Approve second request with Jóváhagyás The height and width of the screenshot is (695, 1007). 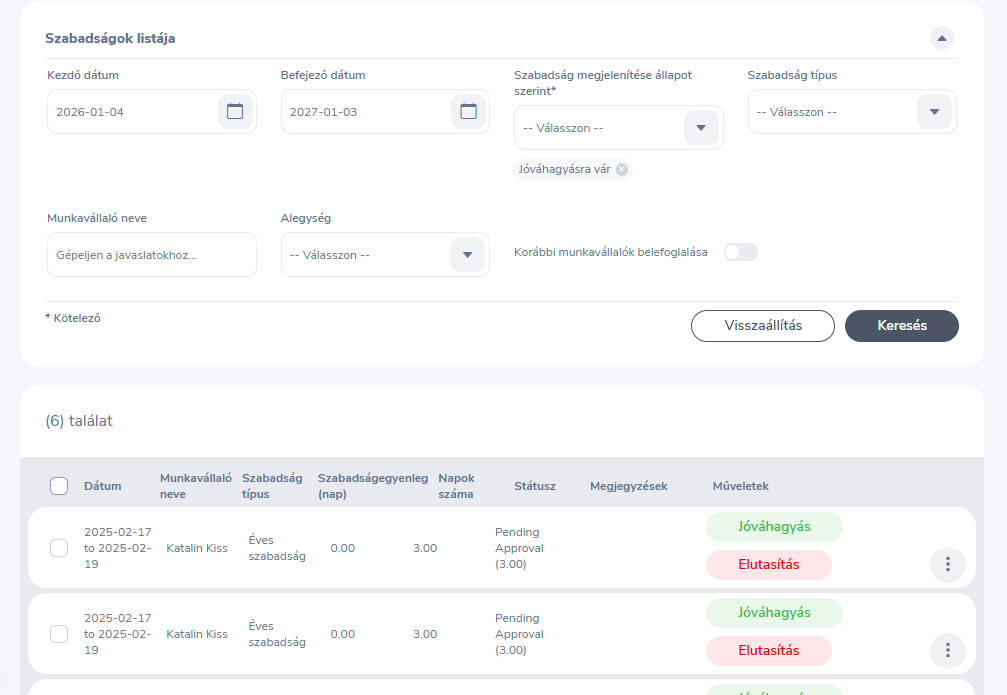tap(774, 613)
